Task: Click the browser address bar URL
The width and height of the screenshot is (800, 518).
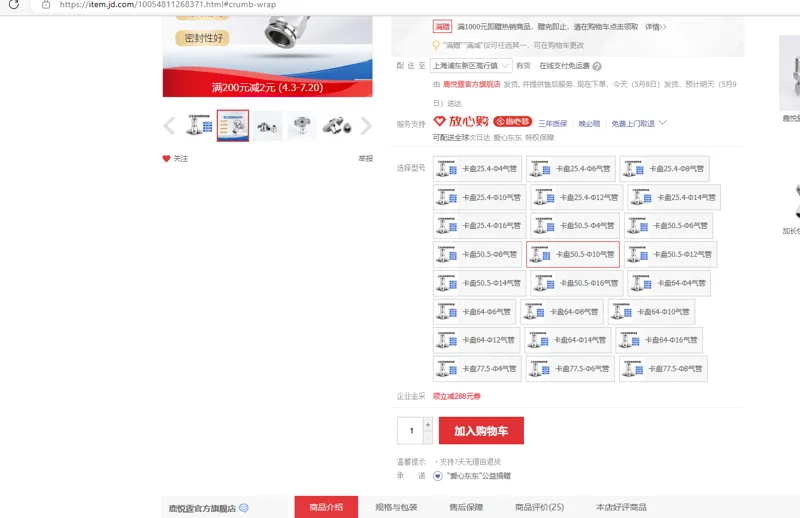Action: [167, 5]
